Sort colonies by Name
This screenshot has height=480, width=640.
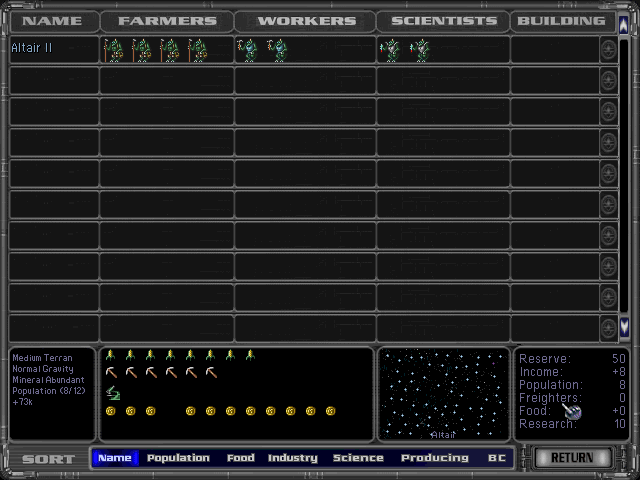click(115, 458)
